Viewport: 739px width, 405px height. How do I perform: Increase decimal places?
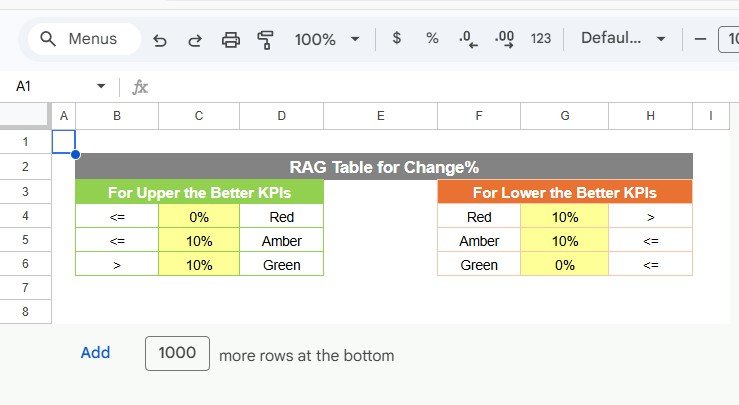pyautogui.click(x=504, y=39)
